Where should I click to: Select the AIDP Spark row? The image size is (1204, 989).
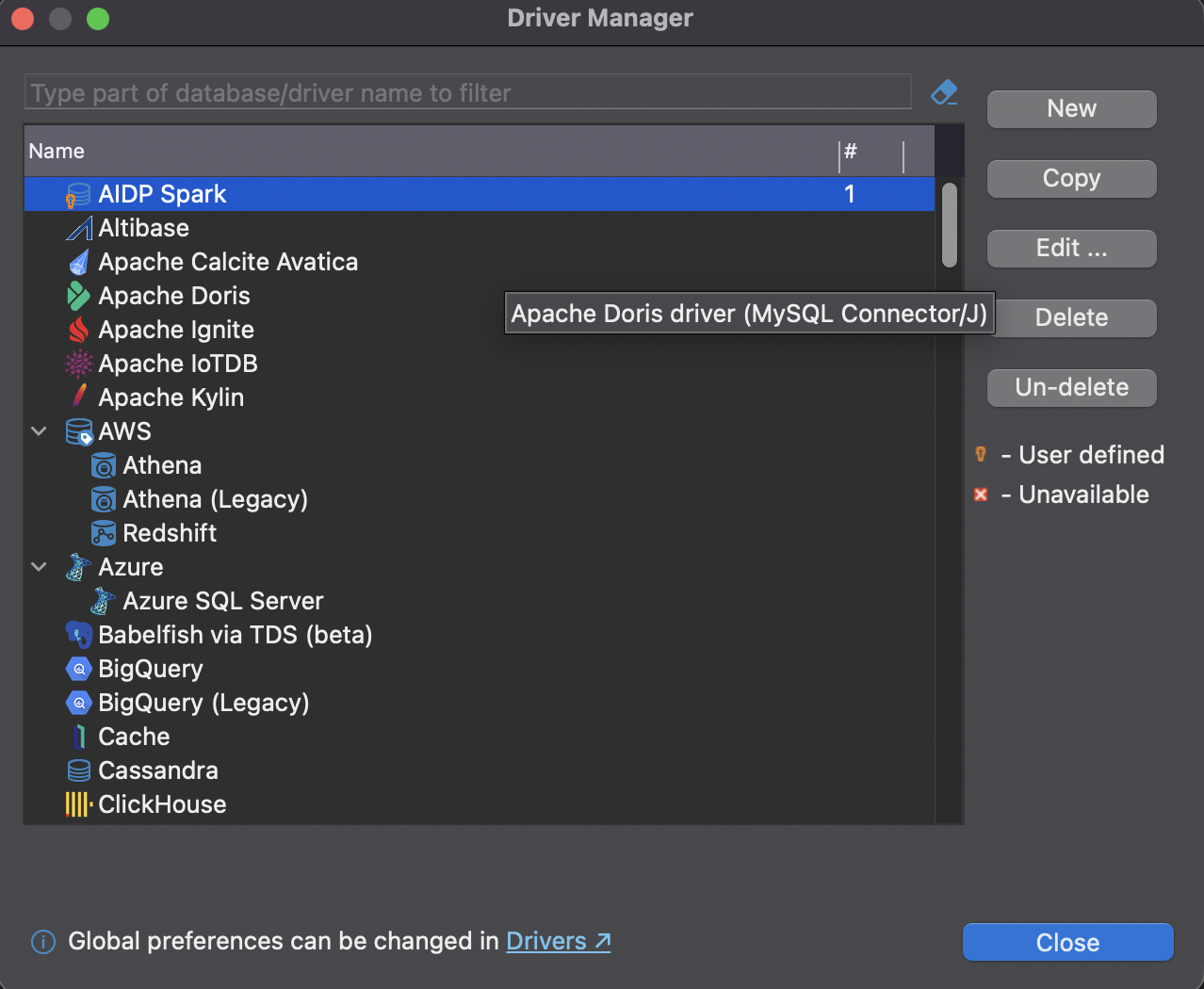point(480,194)
